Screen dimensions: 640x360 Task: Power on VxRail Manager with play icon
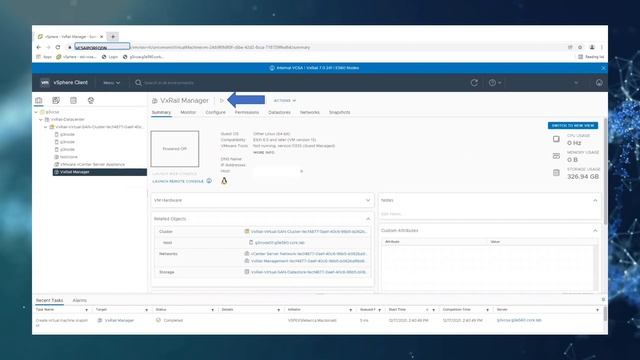click(x=222, y=100)
